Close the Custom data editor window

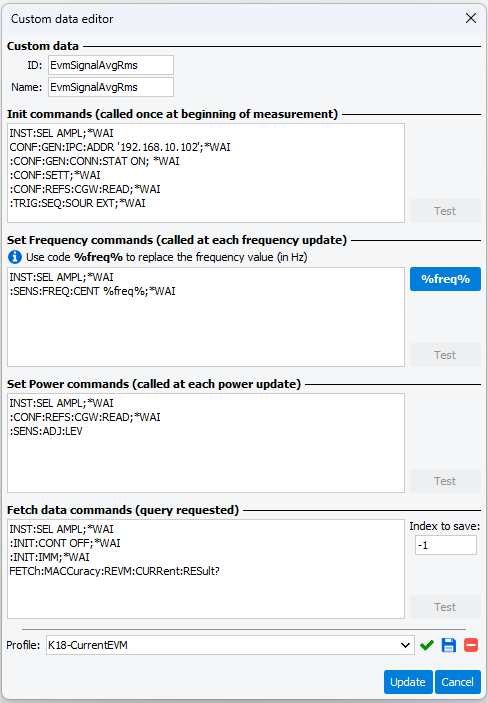[x=471, y=18]
